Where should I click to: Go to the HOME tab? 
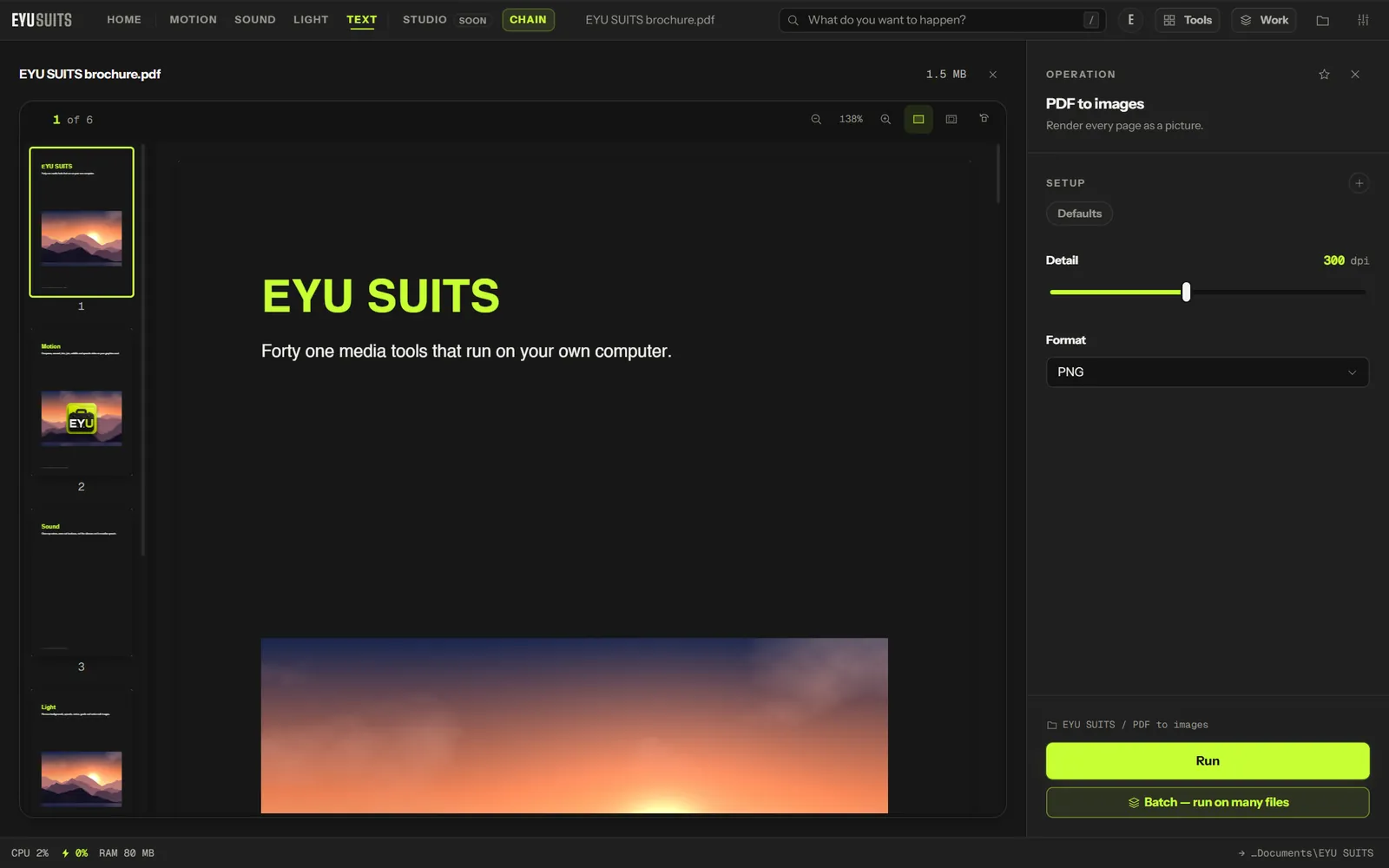(124, 20)
